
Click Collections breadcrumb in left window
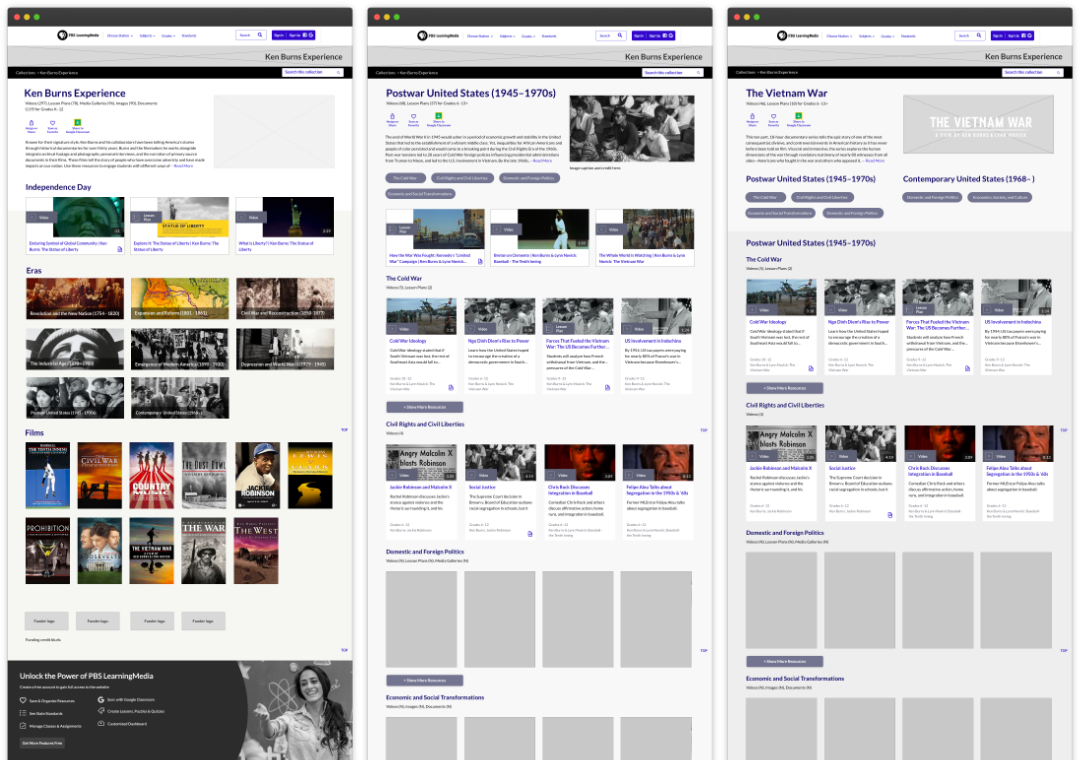[x=25, y=72]
